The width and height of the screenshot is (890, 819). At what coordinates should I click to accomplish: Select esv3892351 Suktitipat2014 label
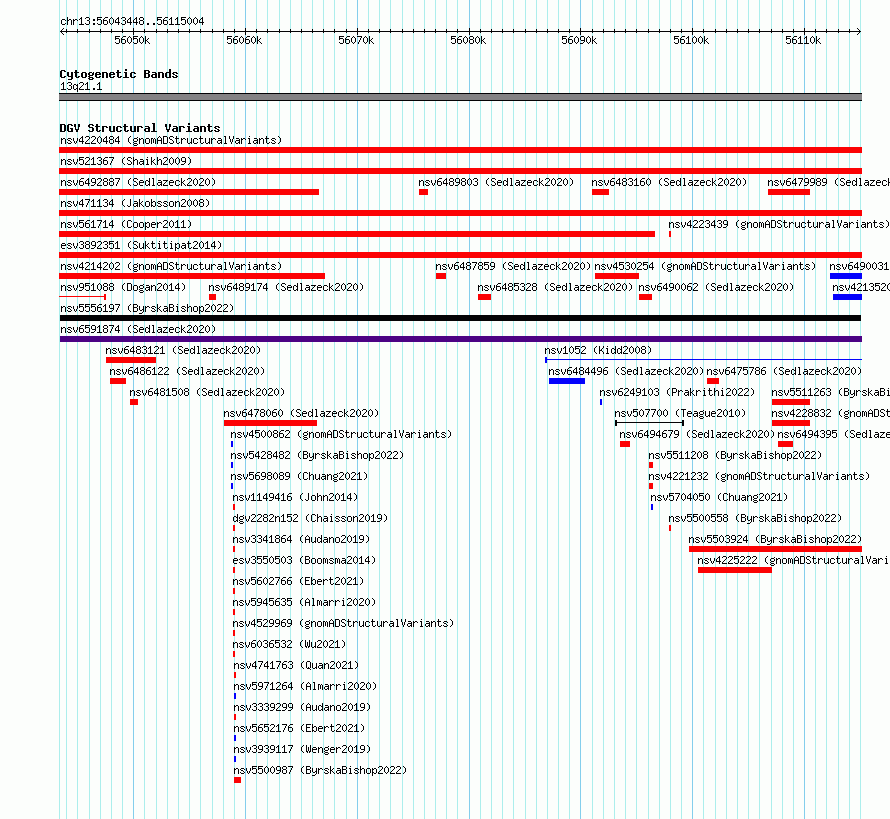pyautogui.click(x=141, y=245)
